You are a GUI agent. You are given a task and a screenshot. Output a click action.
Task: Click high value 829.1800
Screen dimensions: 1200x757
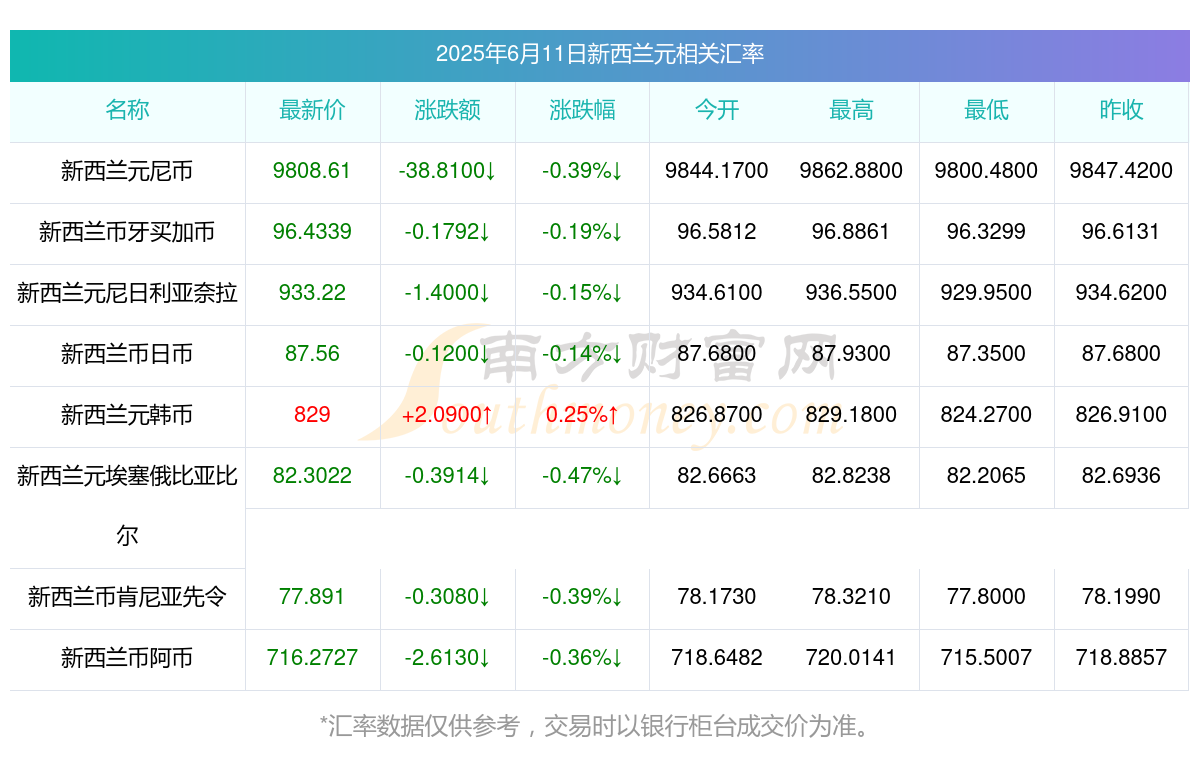pyautogui.click(x=851, y=415)
